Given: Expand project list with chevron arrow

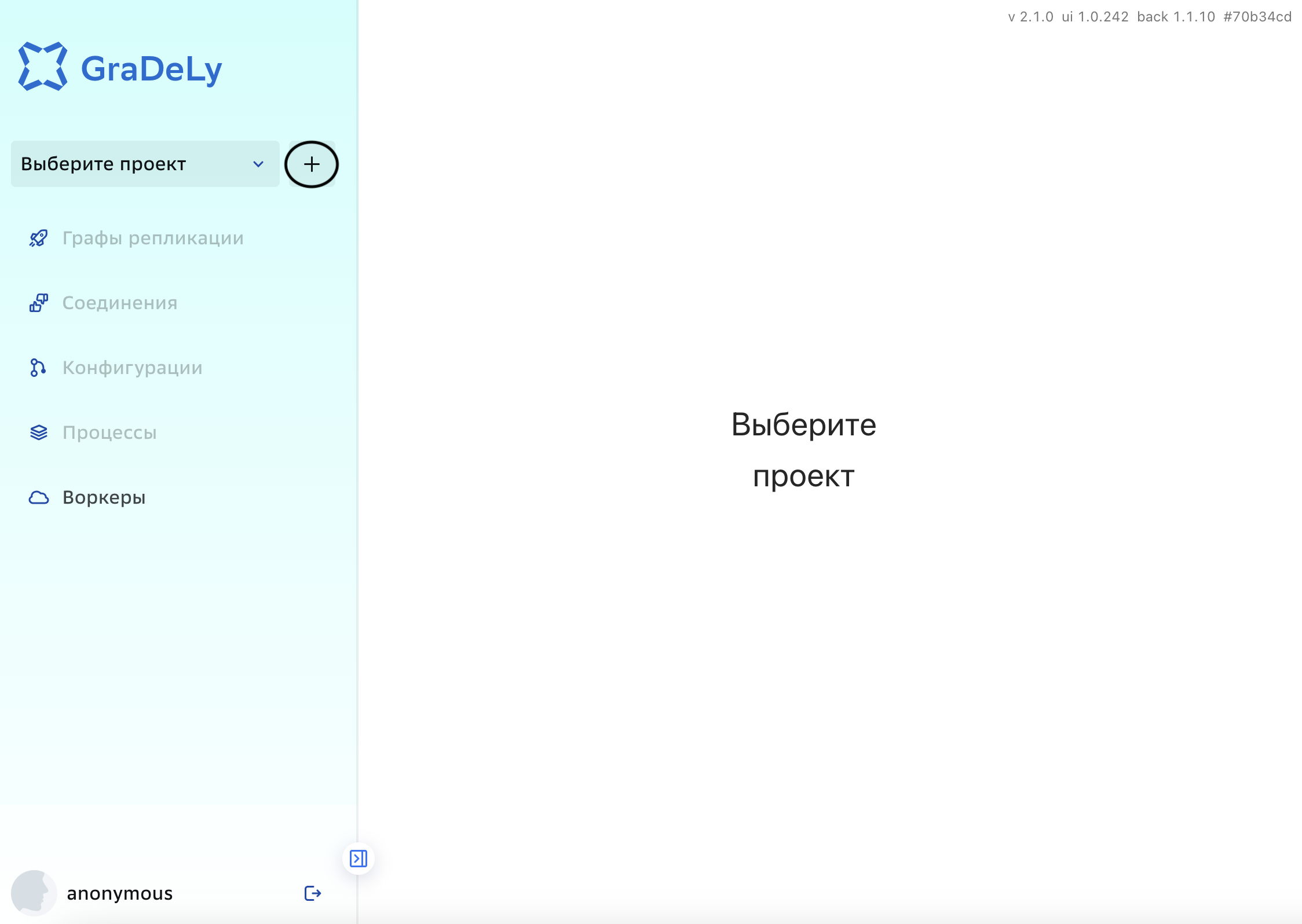Looking at the screenshot, I should (258, 164).
